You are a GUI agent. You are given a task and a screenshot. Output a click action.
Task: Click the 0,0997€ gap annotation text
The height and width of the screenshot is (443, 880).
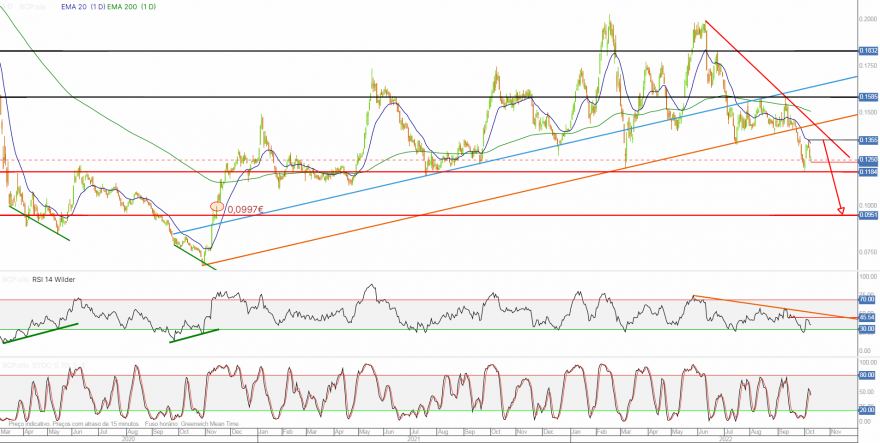tap(245, 209)
